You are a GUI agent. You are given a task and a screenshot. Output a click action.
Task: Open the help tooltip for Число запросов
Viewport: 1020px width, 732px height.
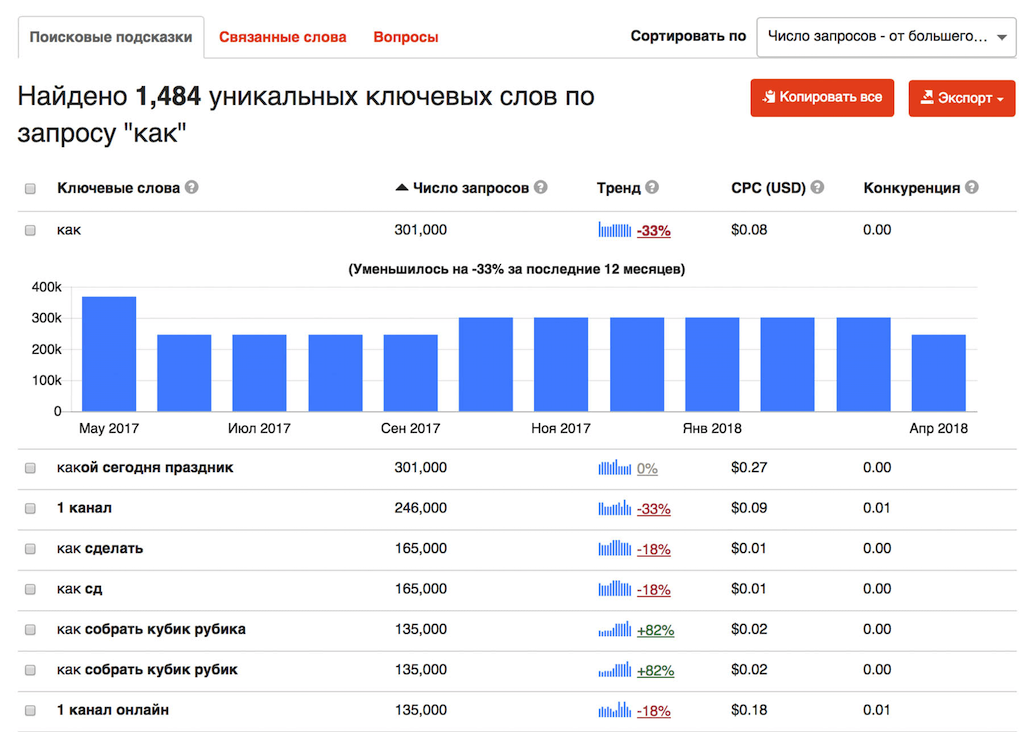coord(541,188)
